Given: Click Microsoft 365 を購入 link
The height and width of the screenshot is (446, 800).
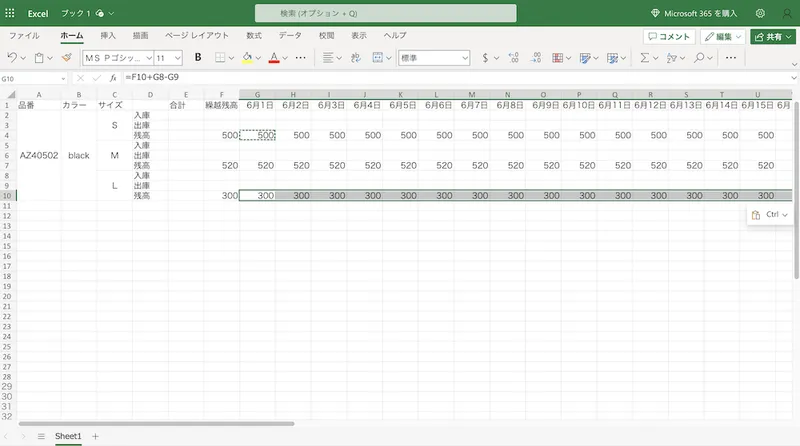Looking at the screenshot, I should [x=694, y=14].
